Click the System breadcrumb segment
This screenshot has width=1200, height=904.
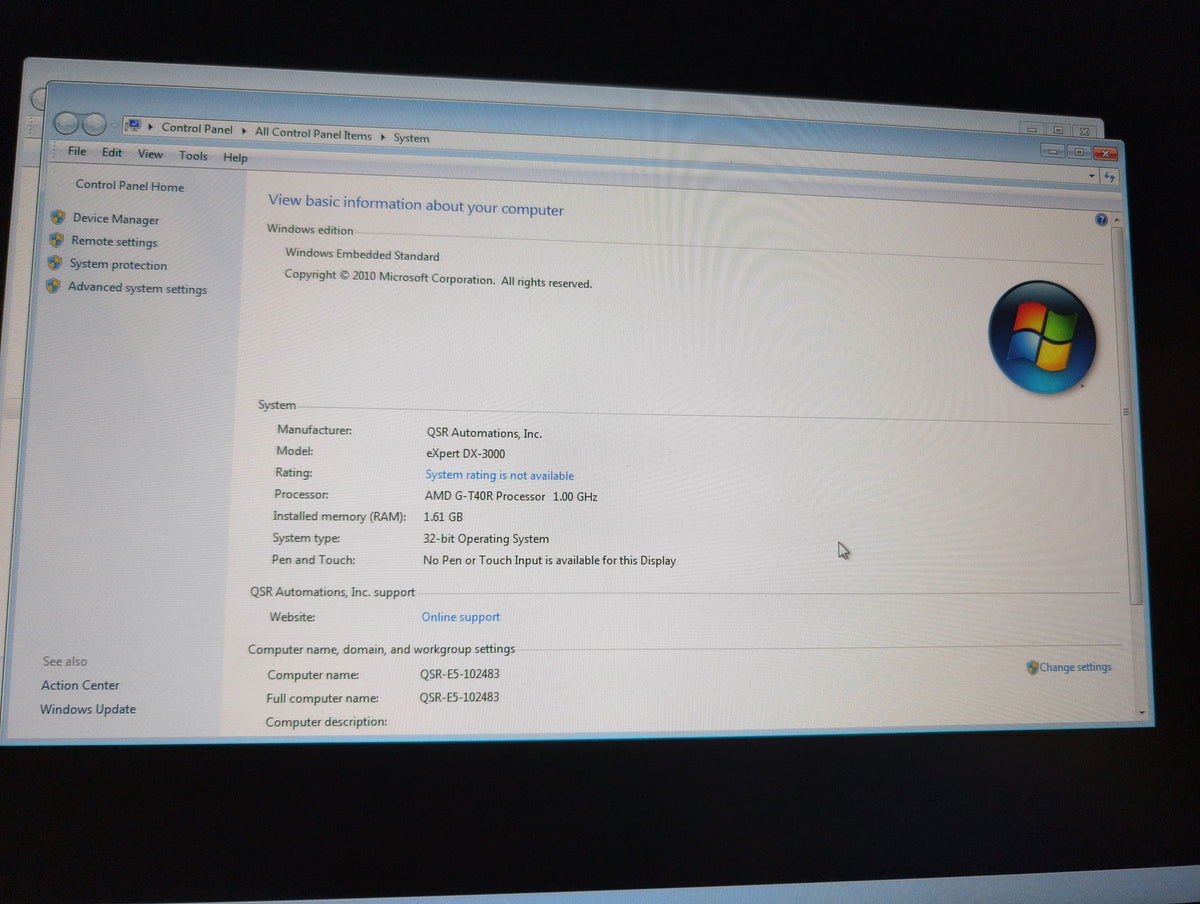coord(411,138)
